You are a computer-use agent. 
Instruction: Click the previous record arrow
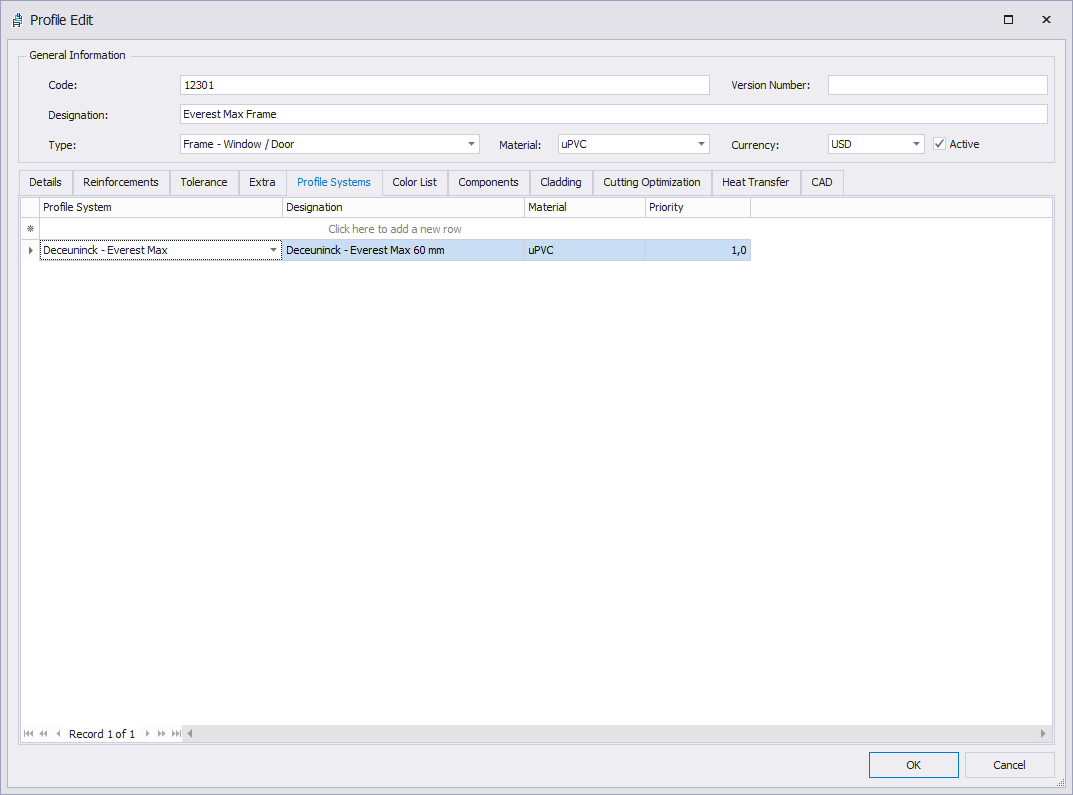pyautogui.click(x=58, y=734)
